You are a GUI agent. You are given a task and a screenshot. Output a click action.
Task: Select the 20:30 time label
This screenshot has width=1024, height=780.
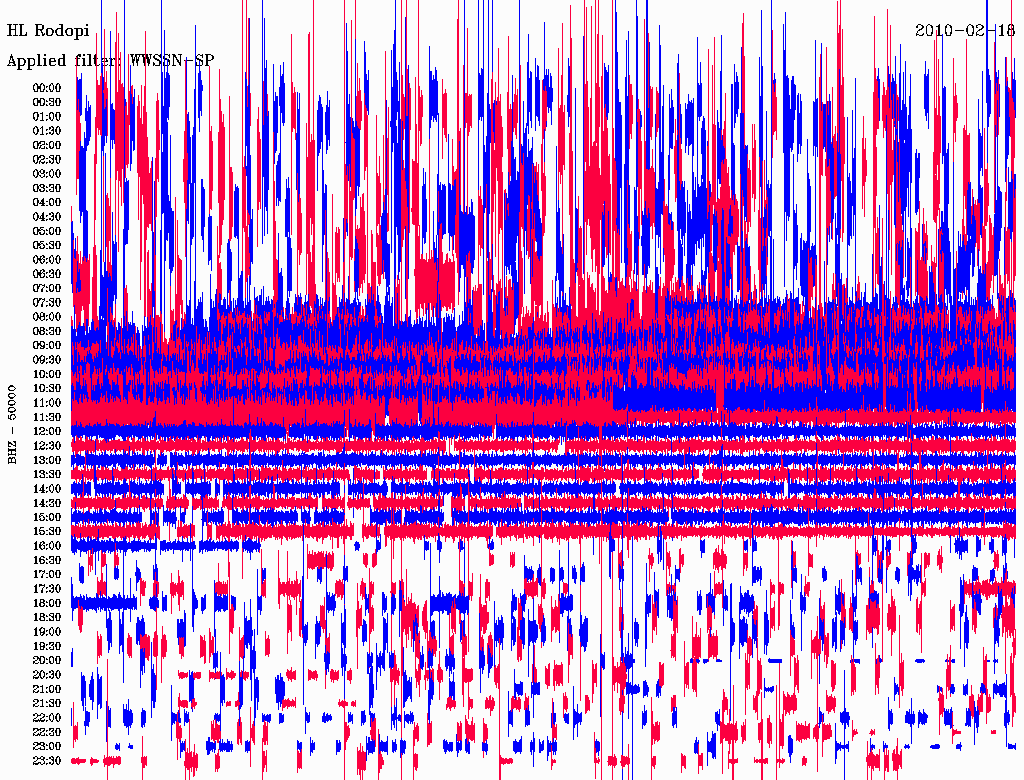coord(47,675)
